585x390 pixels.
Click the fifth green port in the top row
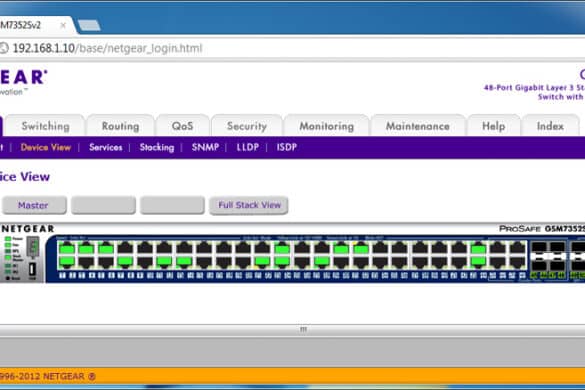pos(341,249)
